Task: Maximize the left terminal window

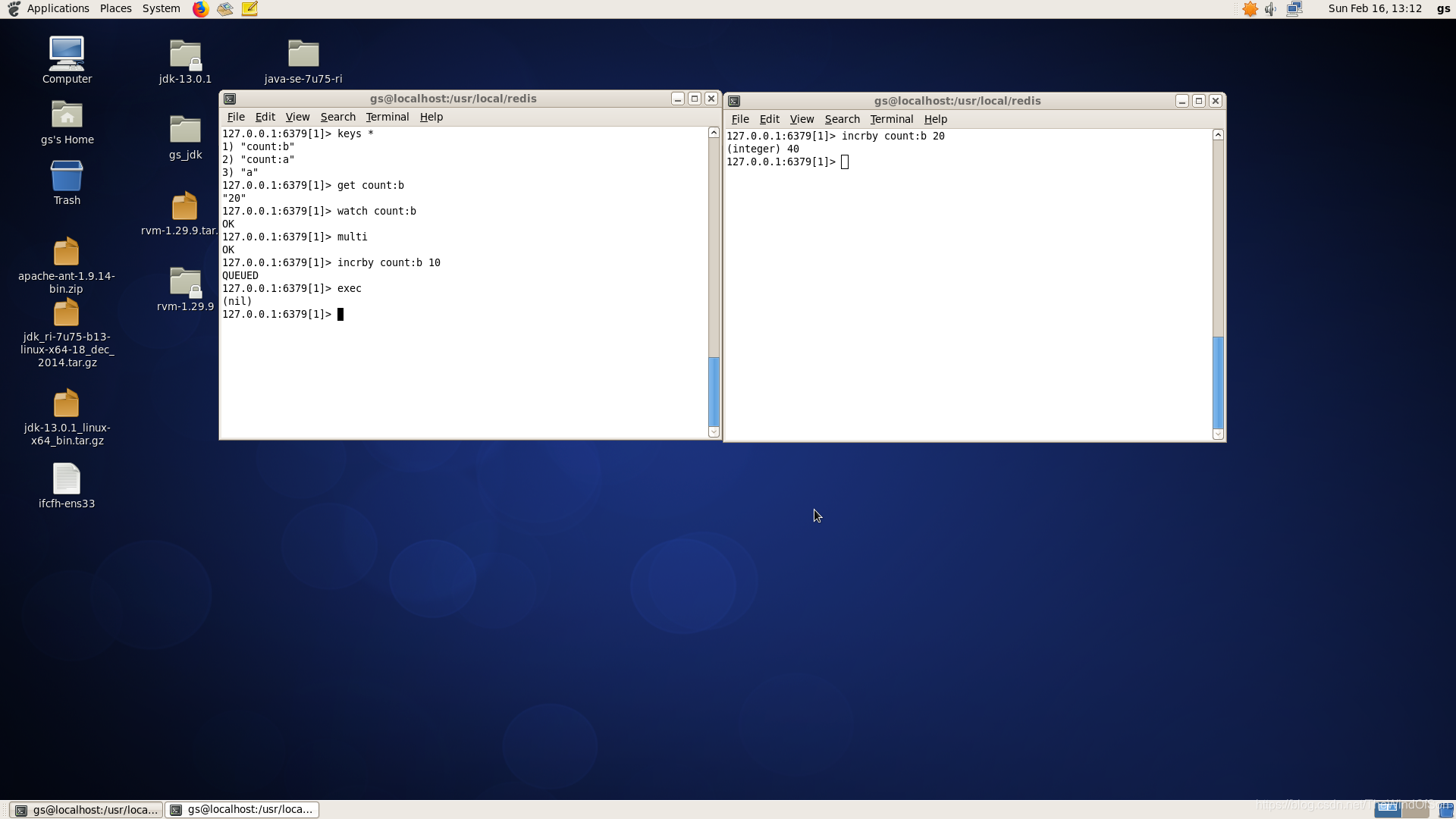Action: click(695, 99)
